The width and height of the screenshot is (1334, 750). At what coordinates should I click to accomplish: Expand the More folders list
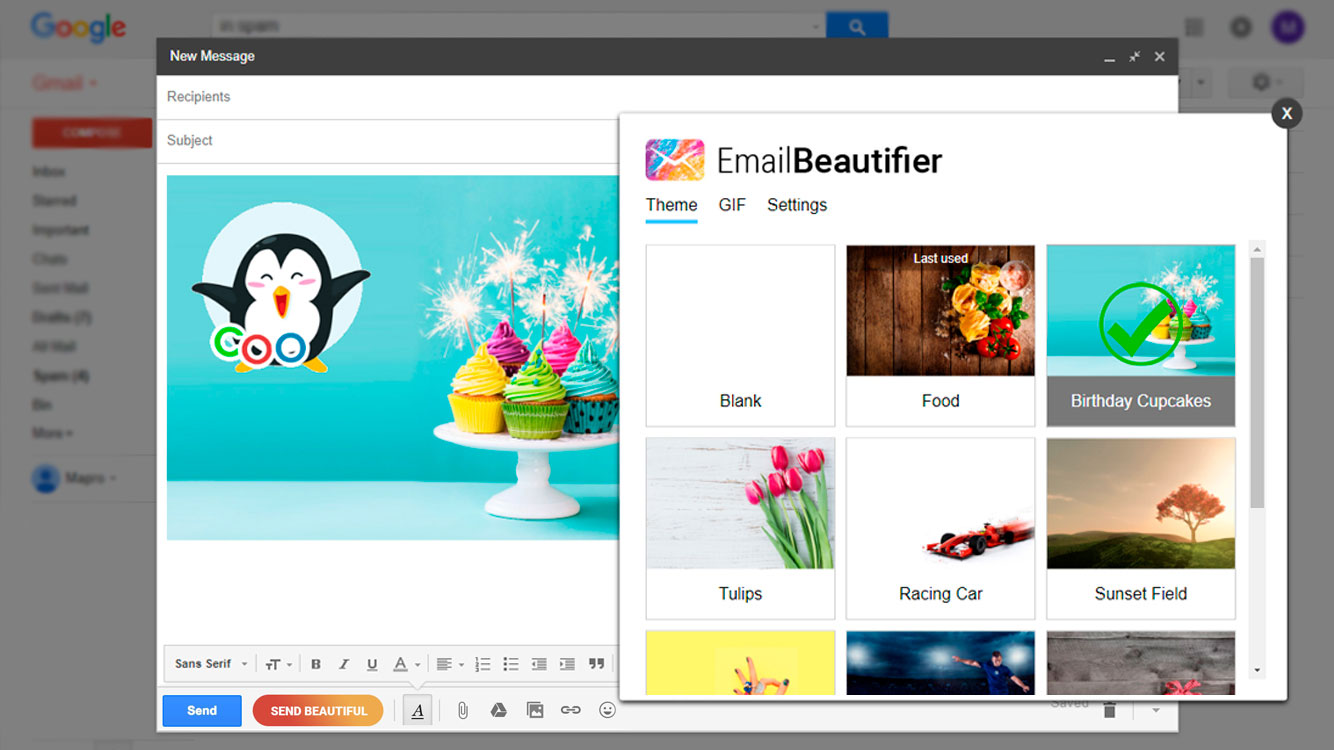click(53, 434)
